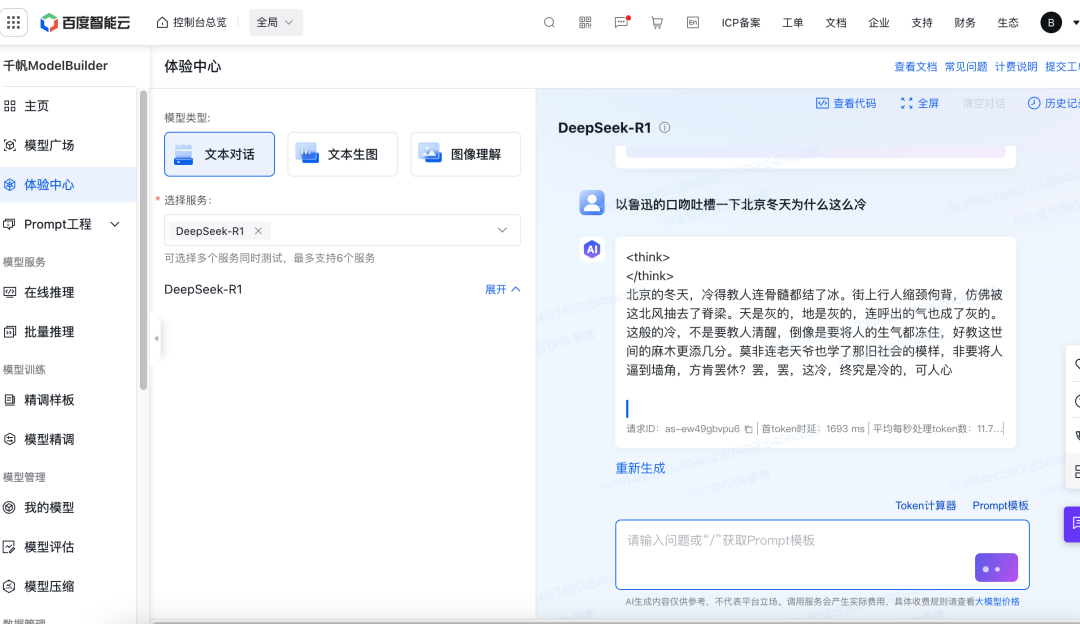Click the user question about 北京冬天

(x=740, y=205)
